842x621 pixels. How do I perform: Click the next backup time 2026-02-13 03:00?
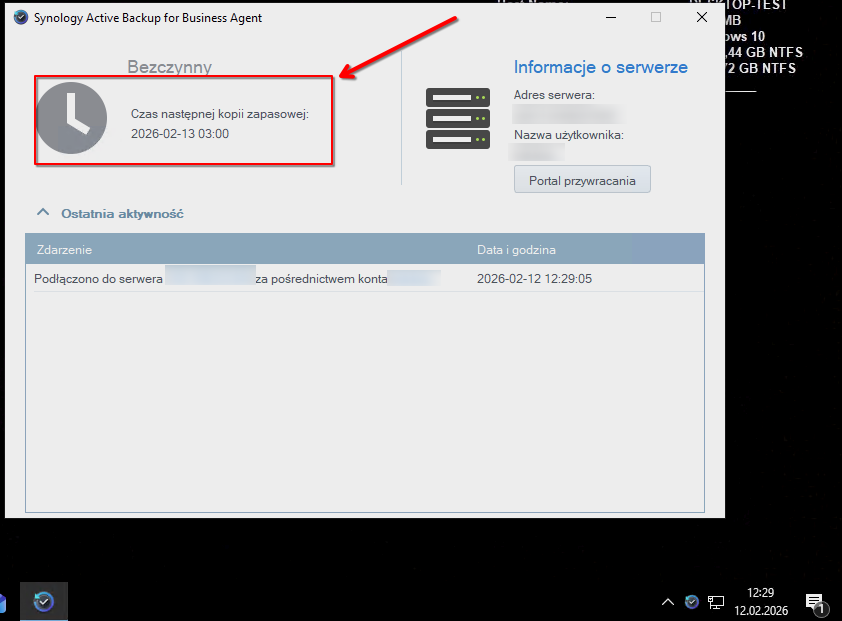180,133
